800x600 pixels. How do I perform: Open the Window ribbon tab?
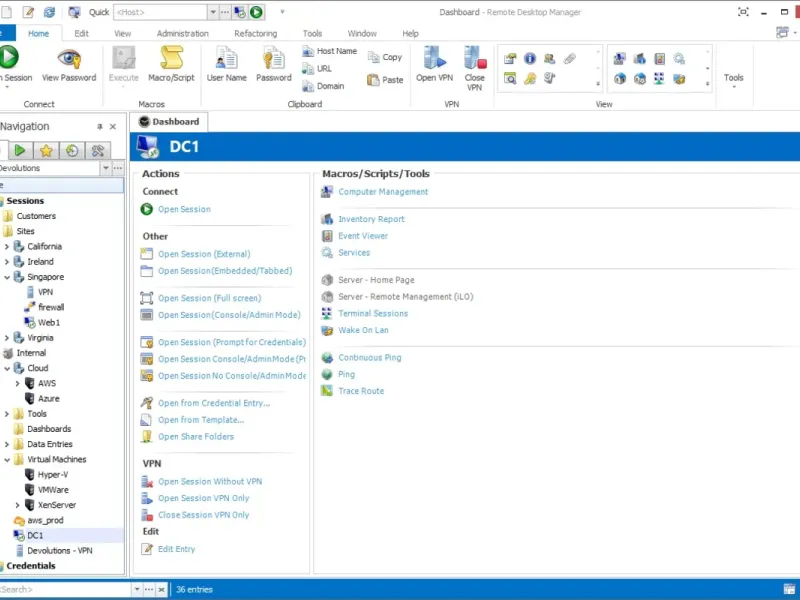362,33
